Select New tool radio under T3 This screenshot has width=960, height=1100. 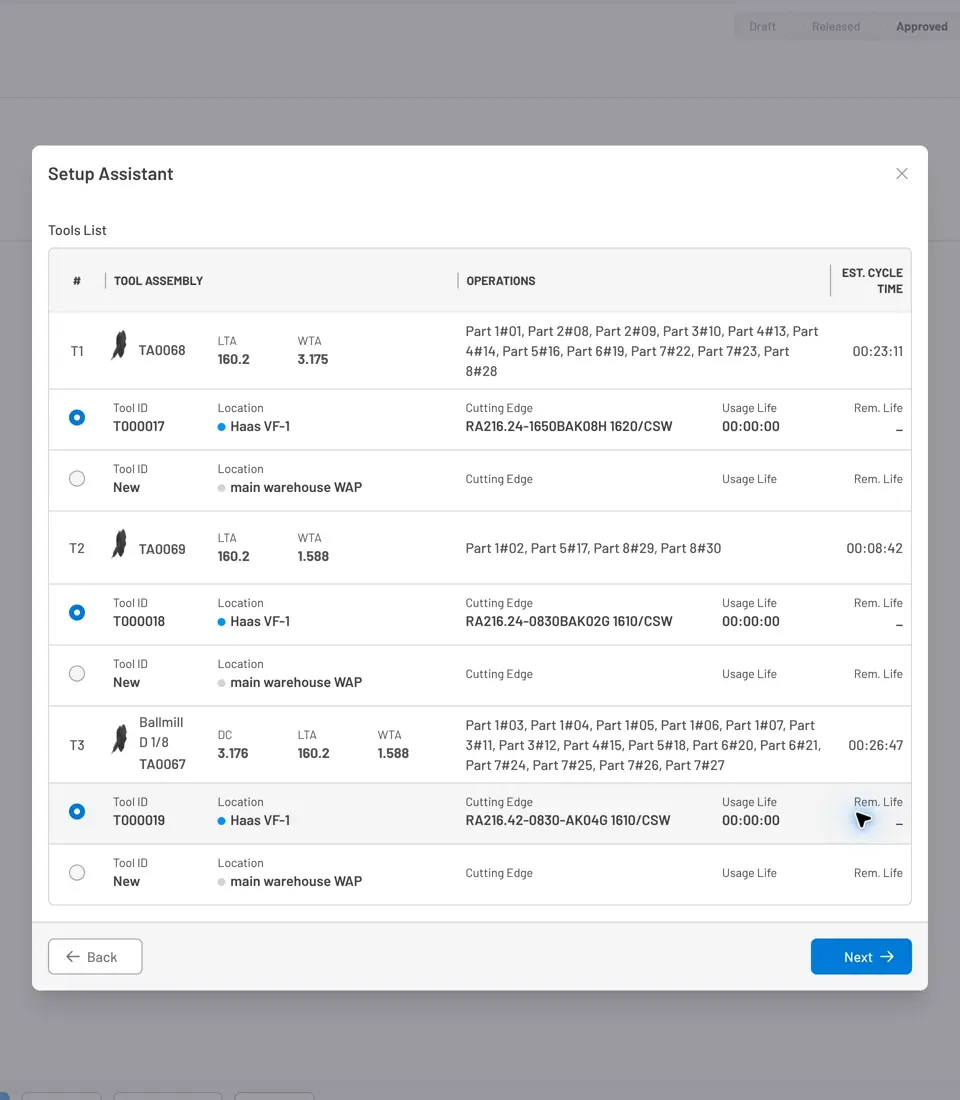[x=77, y=873]
